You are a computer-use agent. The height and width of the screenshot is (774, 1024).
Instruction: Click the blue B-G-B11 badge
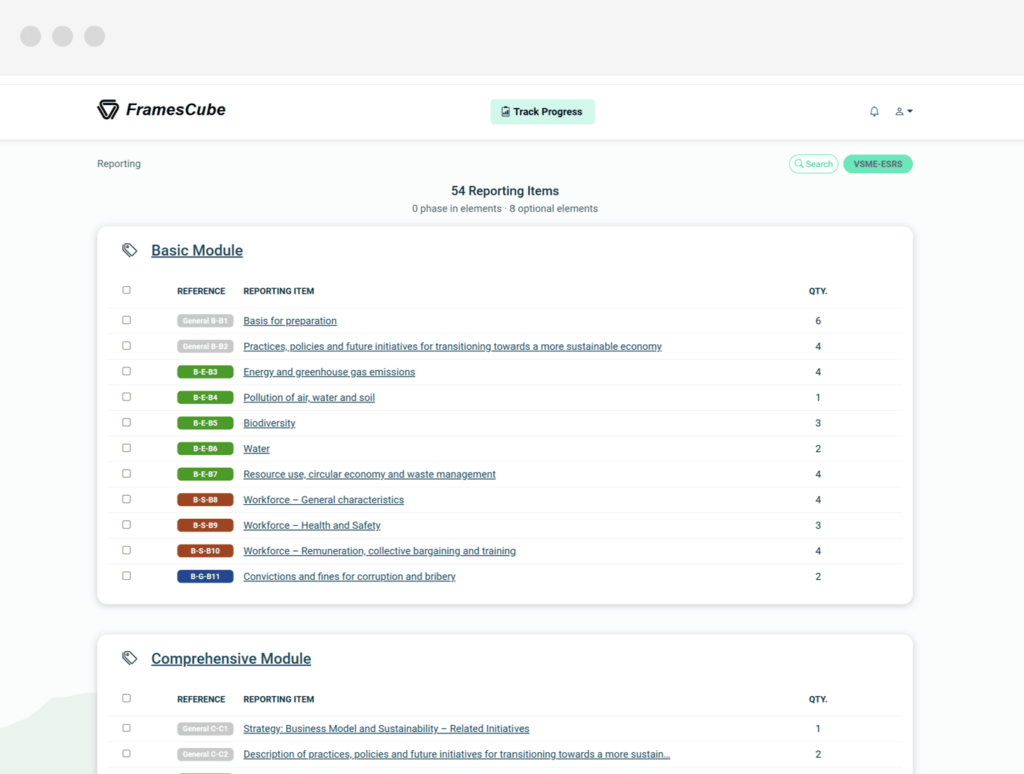[205, 576]
